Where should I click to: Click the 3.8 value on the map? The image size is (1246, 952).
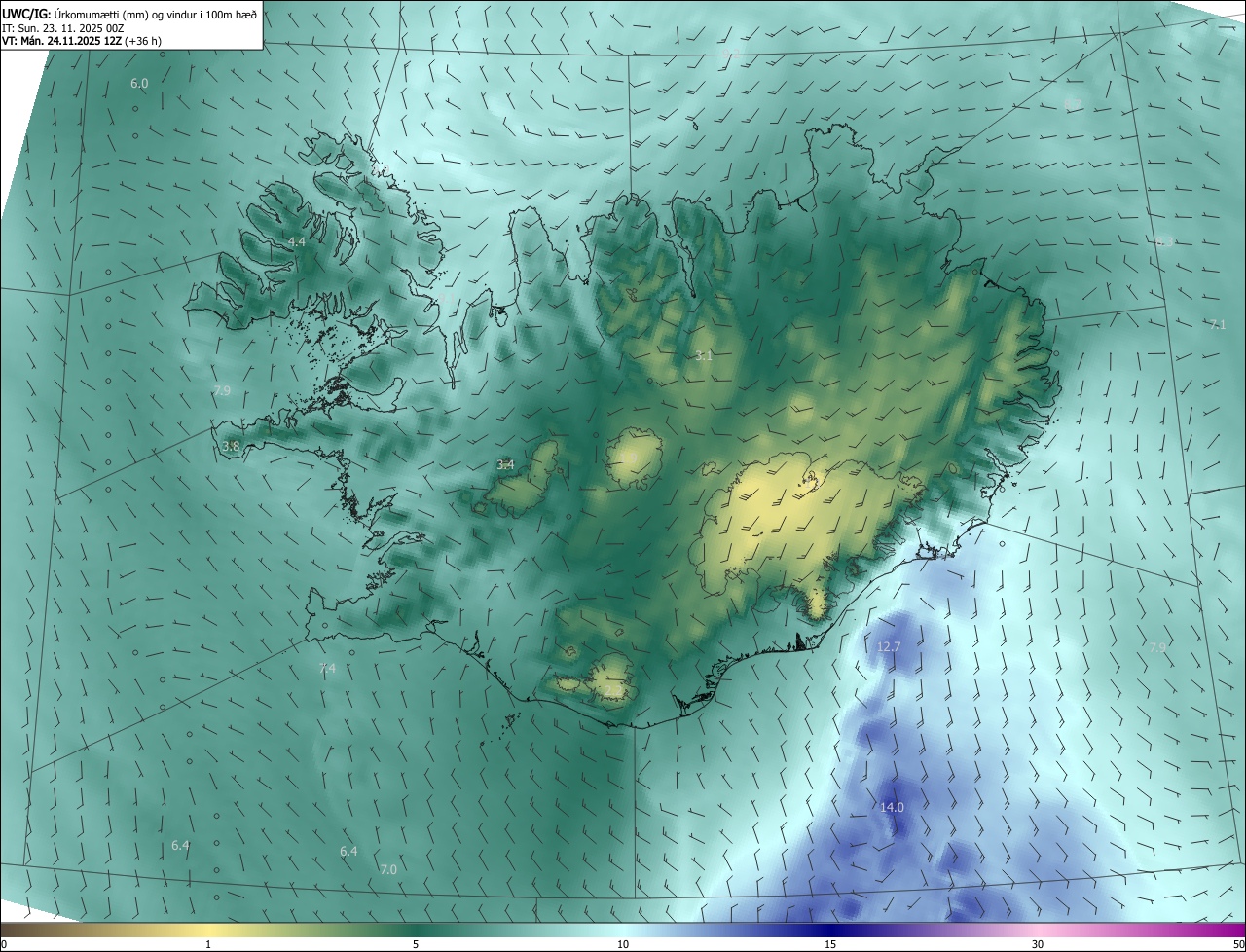pos(231,447)
